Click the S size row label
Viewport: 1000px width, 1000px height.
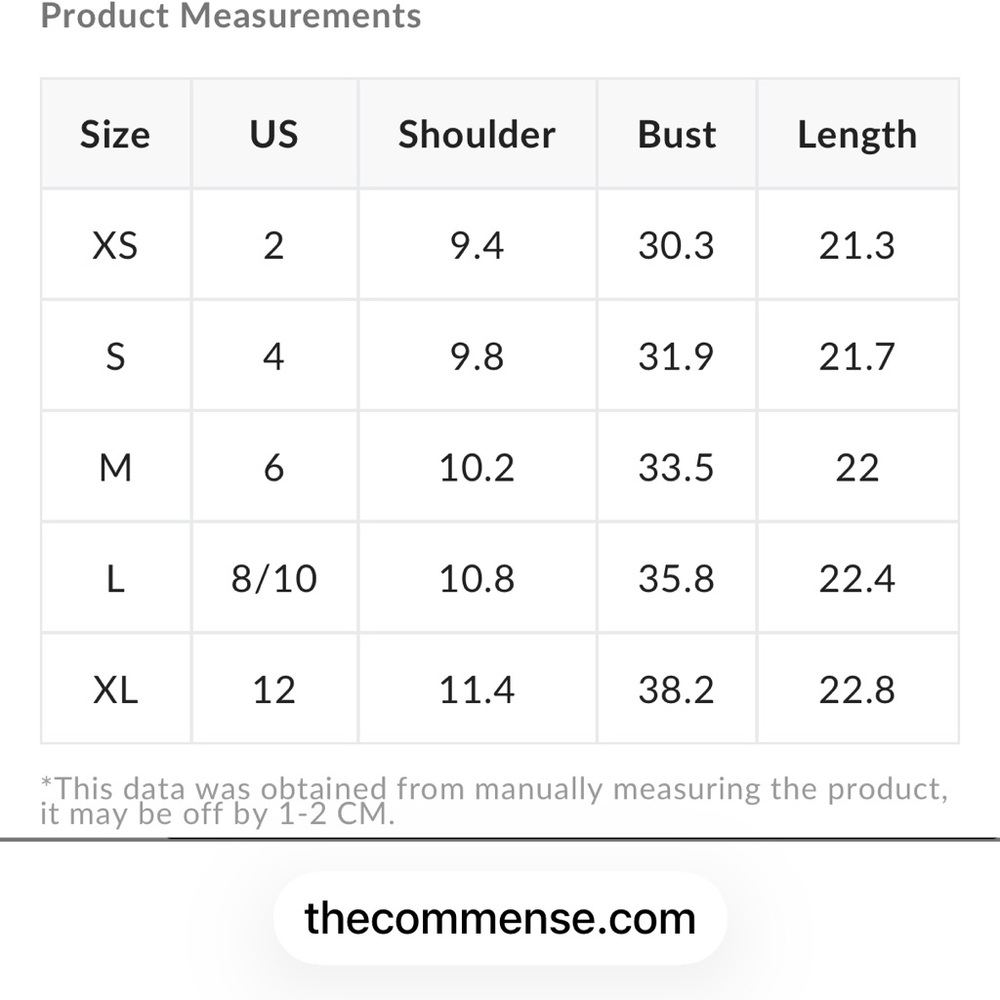115,356
